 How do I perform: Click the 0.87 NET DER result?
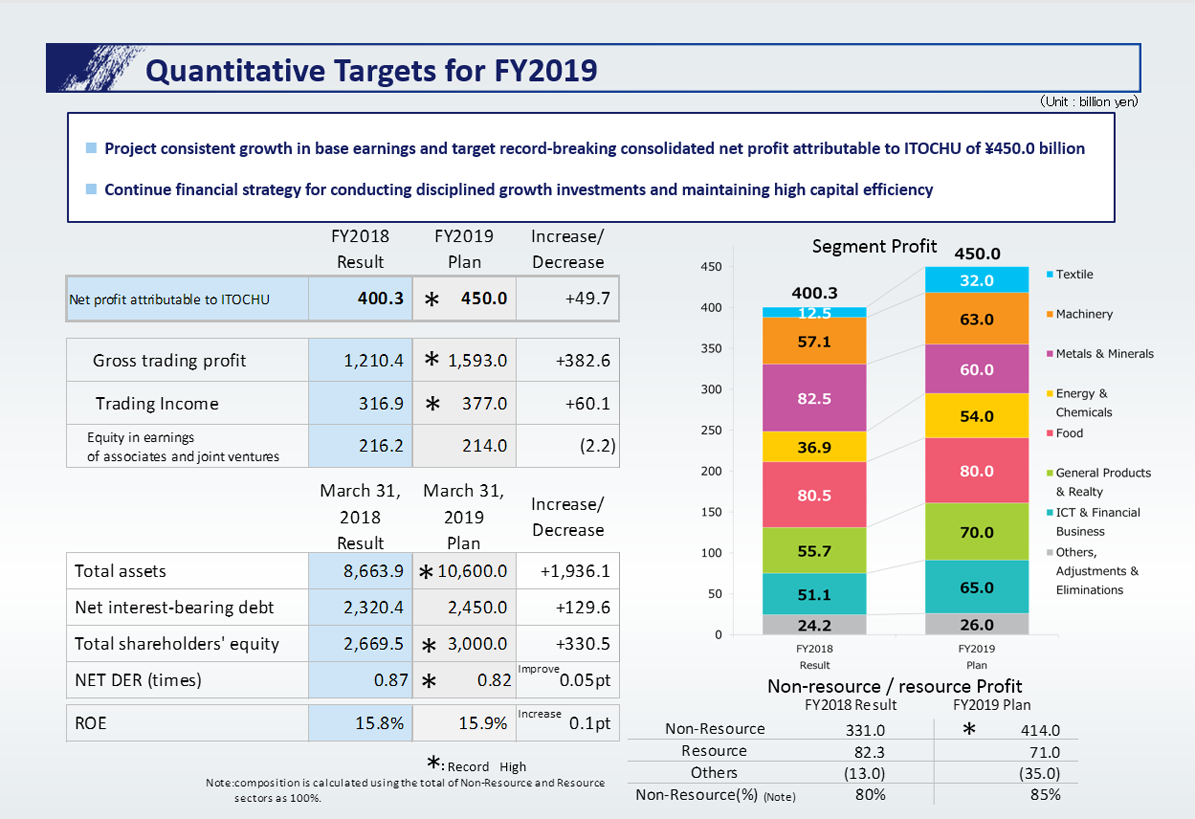tap(391, 680)
